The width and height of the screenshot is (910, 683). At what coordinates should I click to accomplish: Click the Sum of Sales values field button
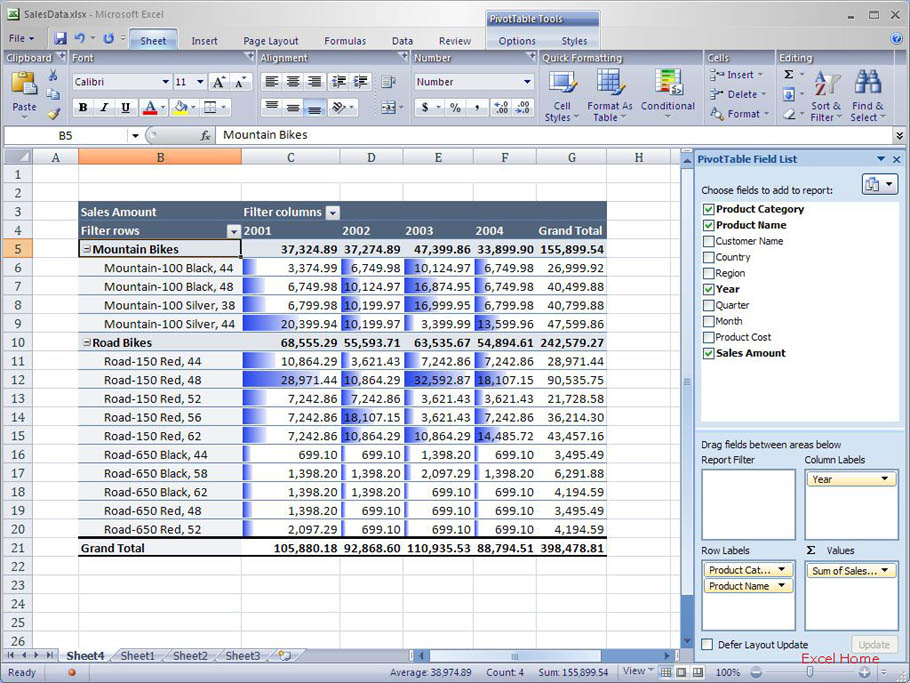(x=850, y=570)
